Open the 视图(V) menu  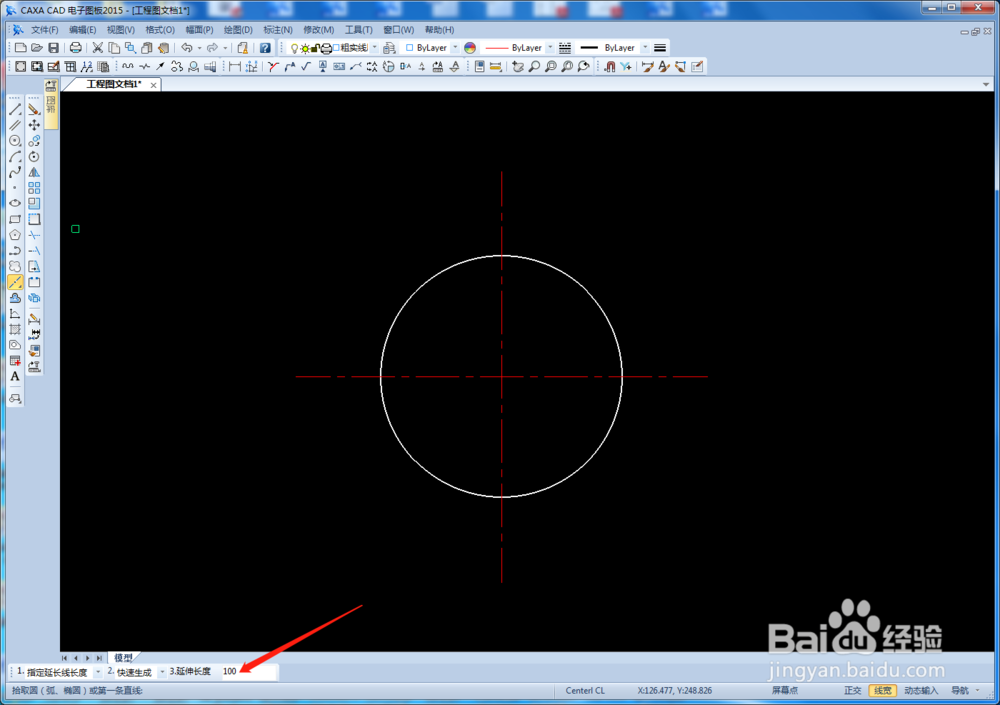121,30
